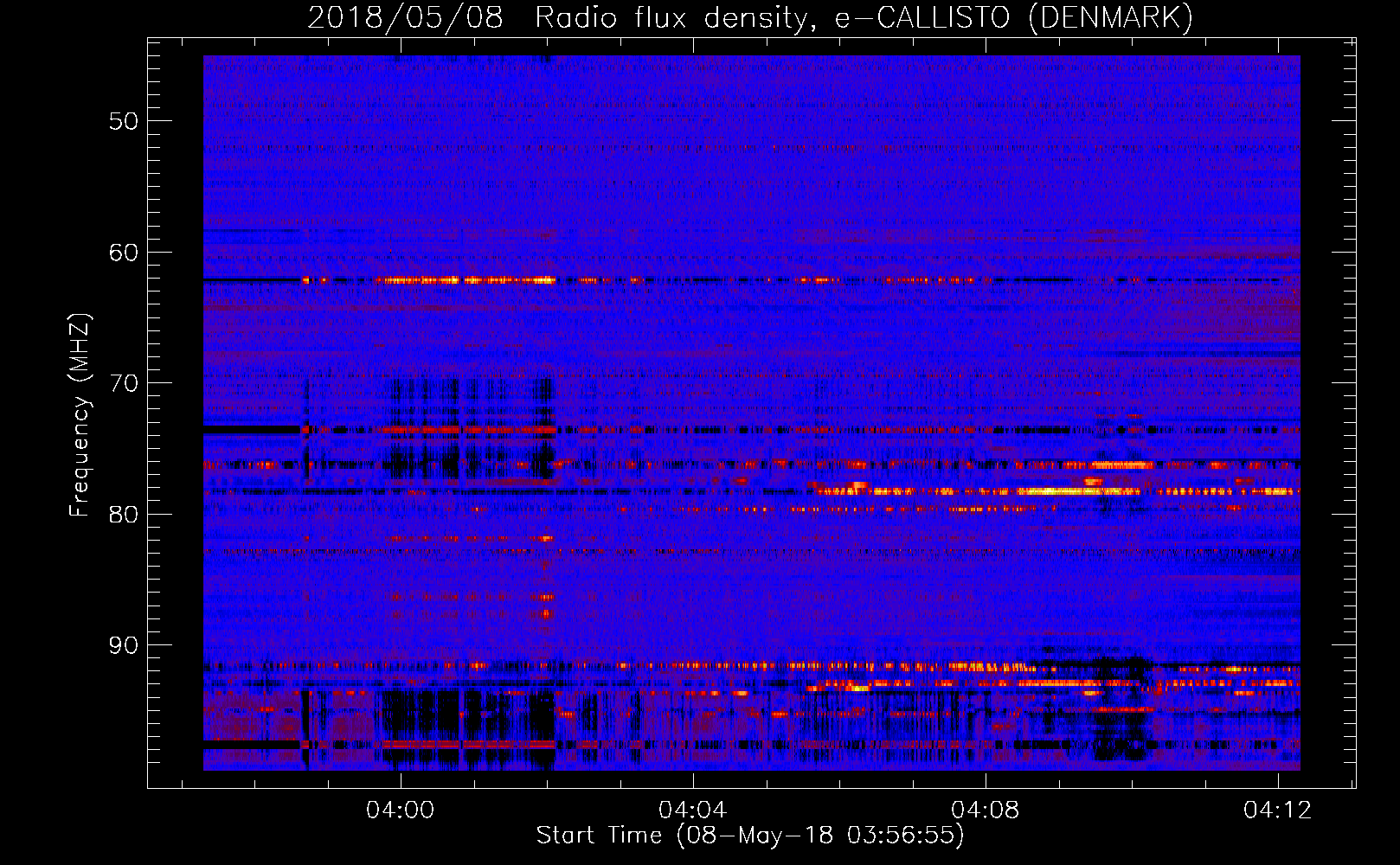
Task: Click the 80 MHz y-axis tick label
Action: pyautogui.click(x=124, y=515)
